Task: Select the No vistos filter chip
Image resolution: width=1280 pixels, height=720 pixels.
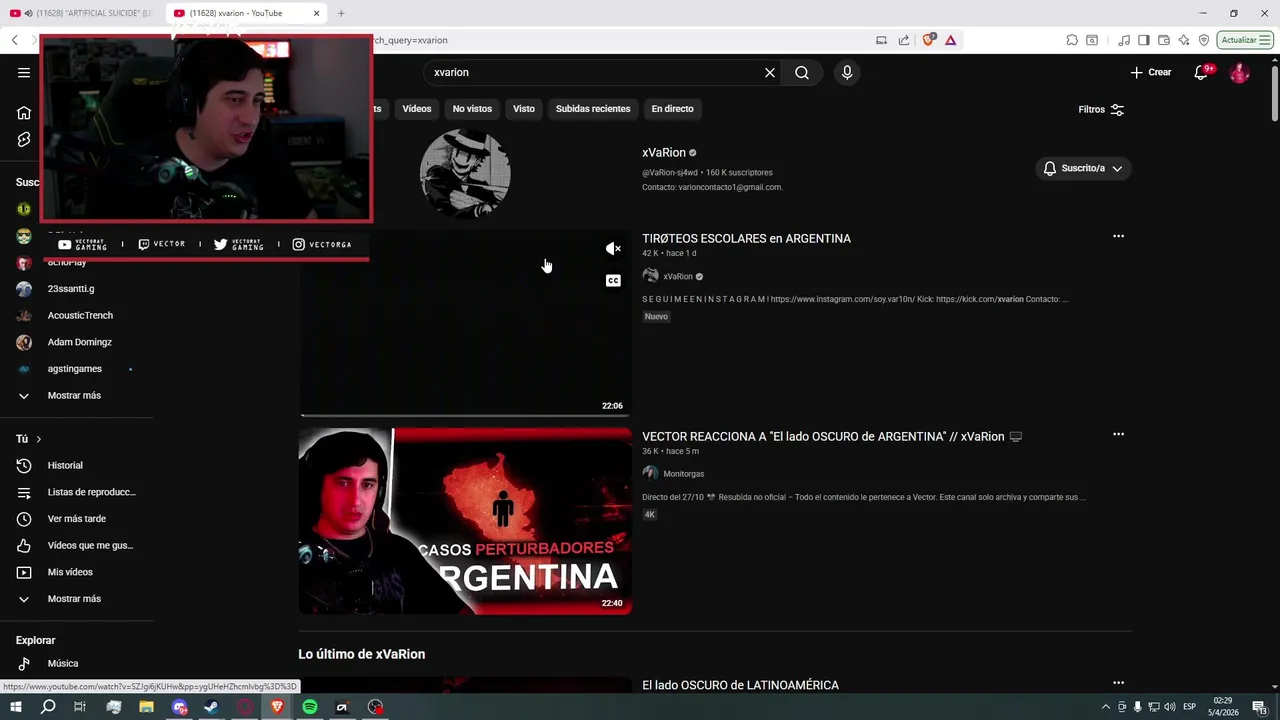Action: (472, 108)
